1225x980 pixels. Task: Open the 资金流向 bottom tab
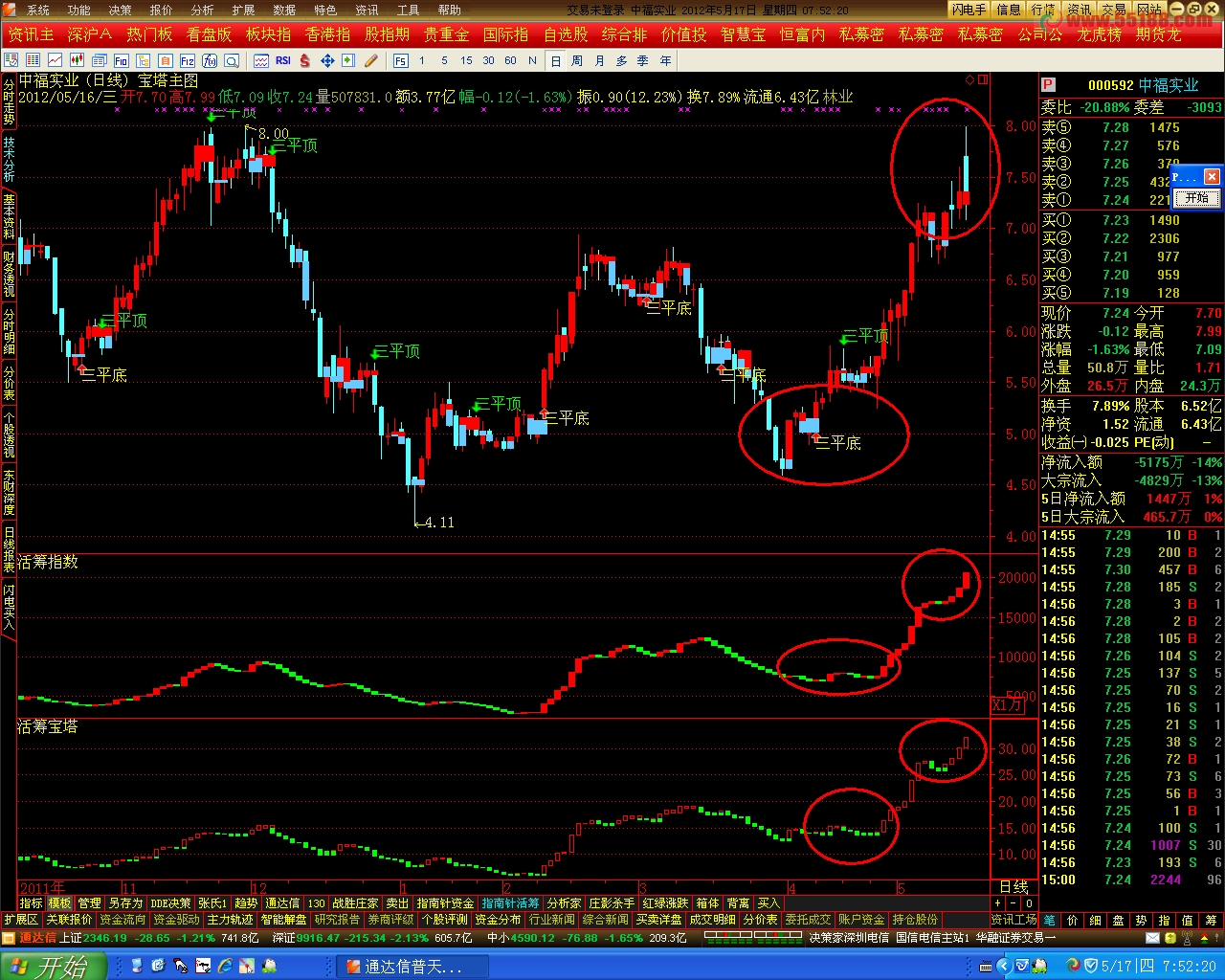[122, 920]
